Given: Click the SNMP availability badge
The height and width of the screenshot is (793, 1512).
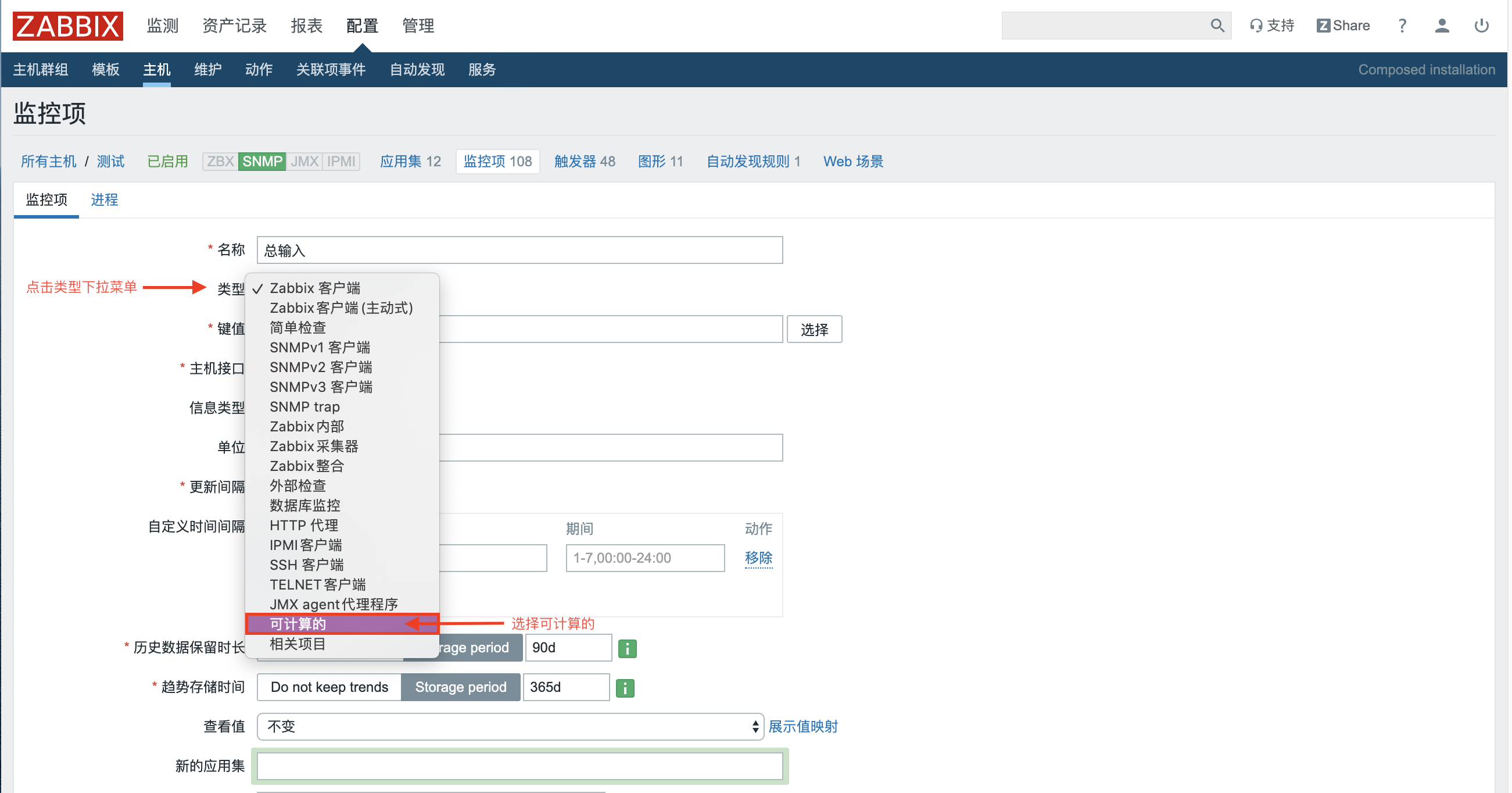Looking at the screenshot, I should pyautogui.click(x=263, y=162).
